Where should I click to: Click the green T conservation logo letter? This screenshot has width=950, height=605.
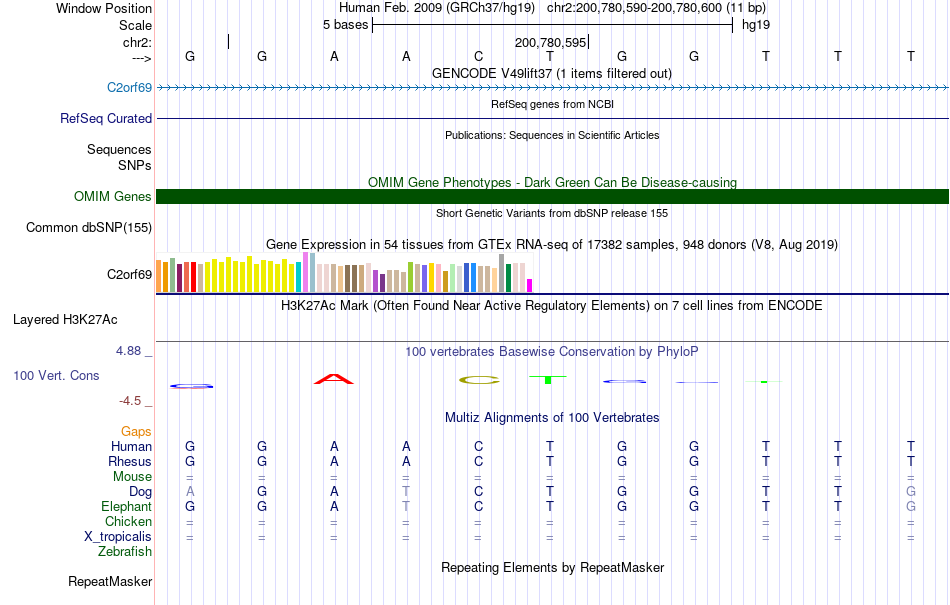[548, 380]
